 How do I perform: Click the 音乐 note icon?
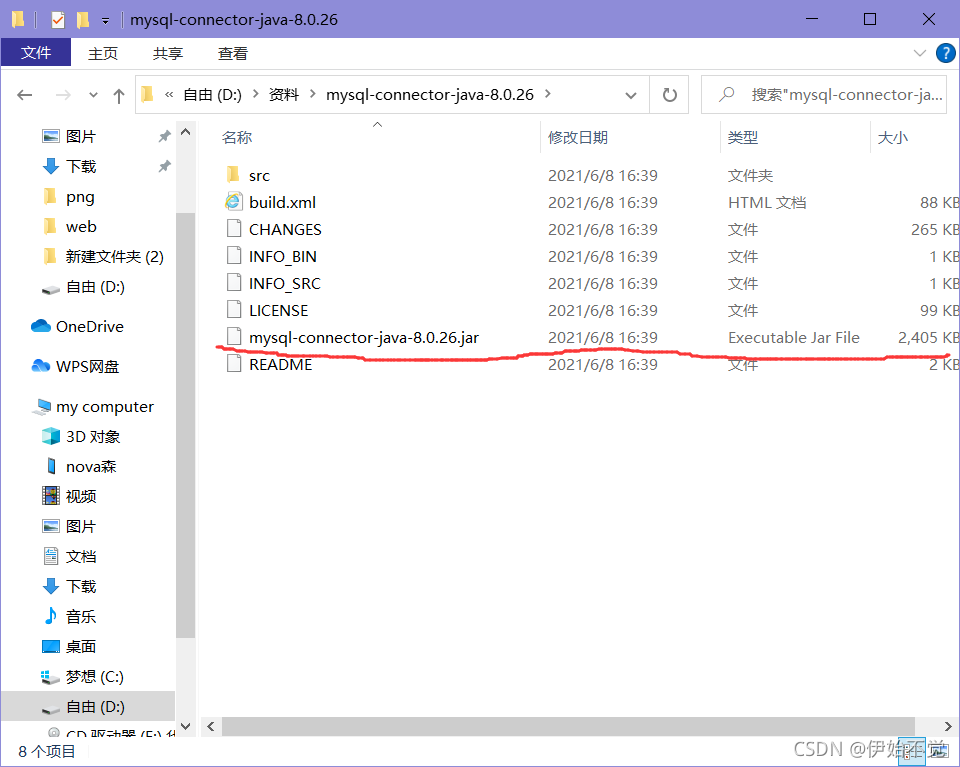point(51,616)
